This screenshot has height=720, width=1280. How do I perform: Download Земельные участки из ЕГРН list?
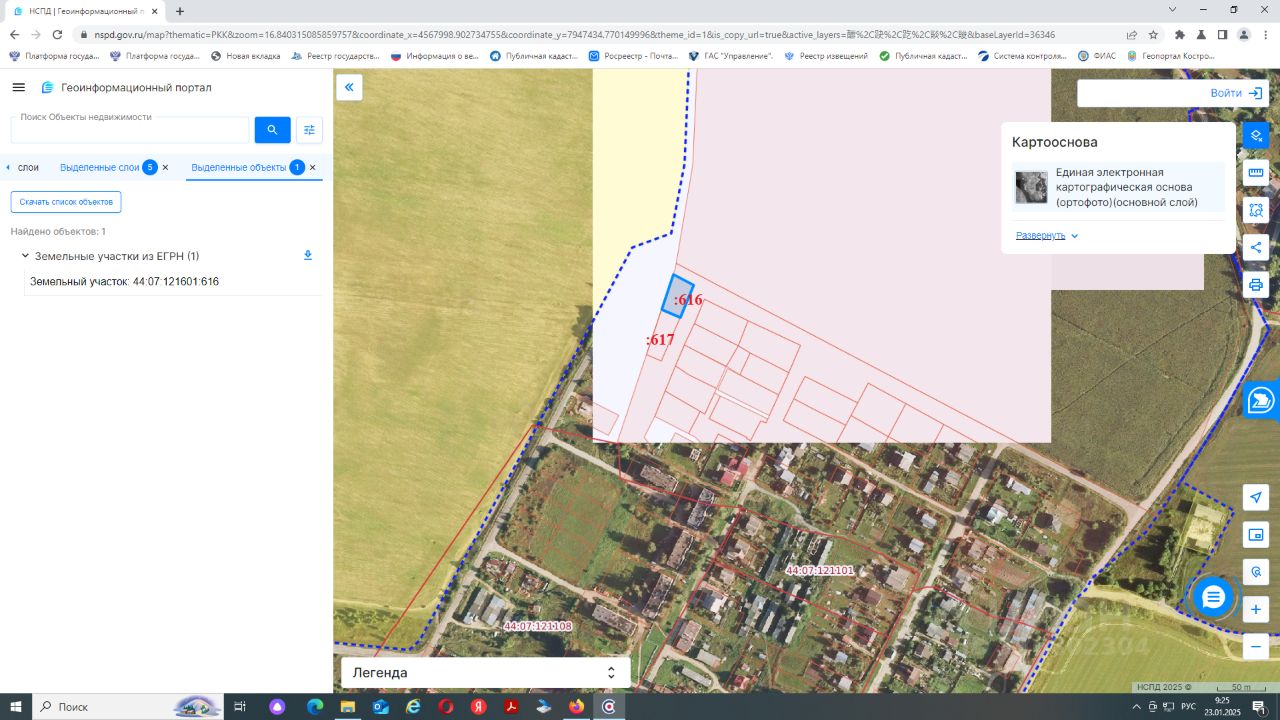click(308, 256)
